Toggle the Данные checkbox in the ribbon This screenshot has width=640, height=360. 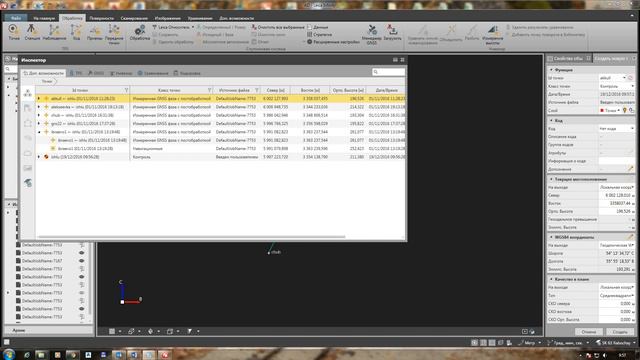309,27
